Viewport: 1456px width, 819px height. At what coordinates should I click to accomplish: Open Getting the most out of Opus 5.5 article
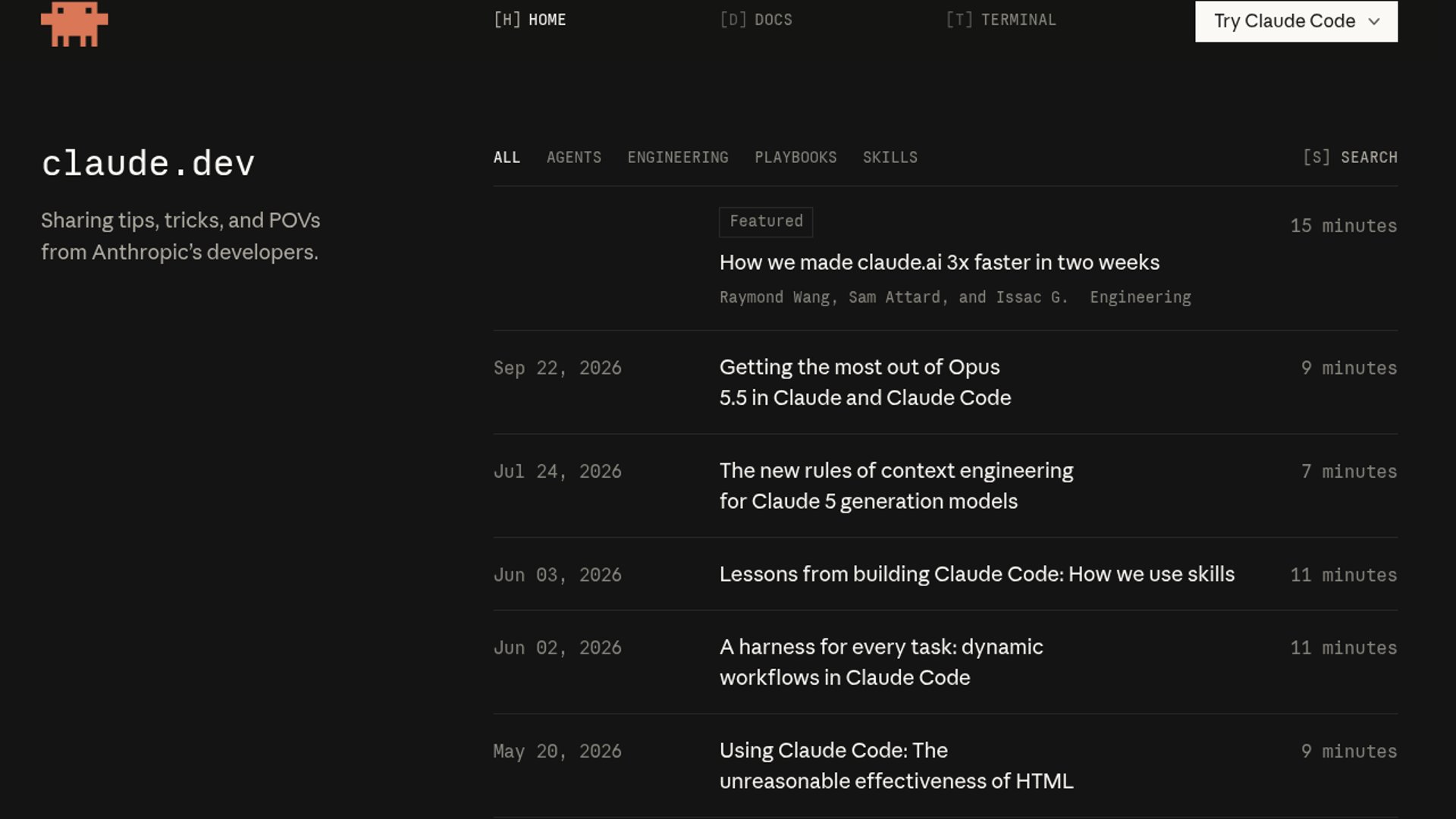tap(864, 382)
